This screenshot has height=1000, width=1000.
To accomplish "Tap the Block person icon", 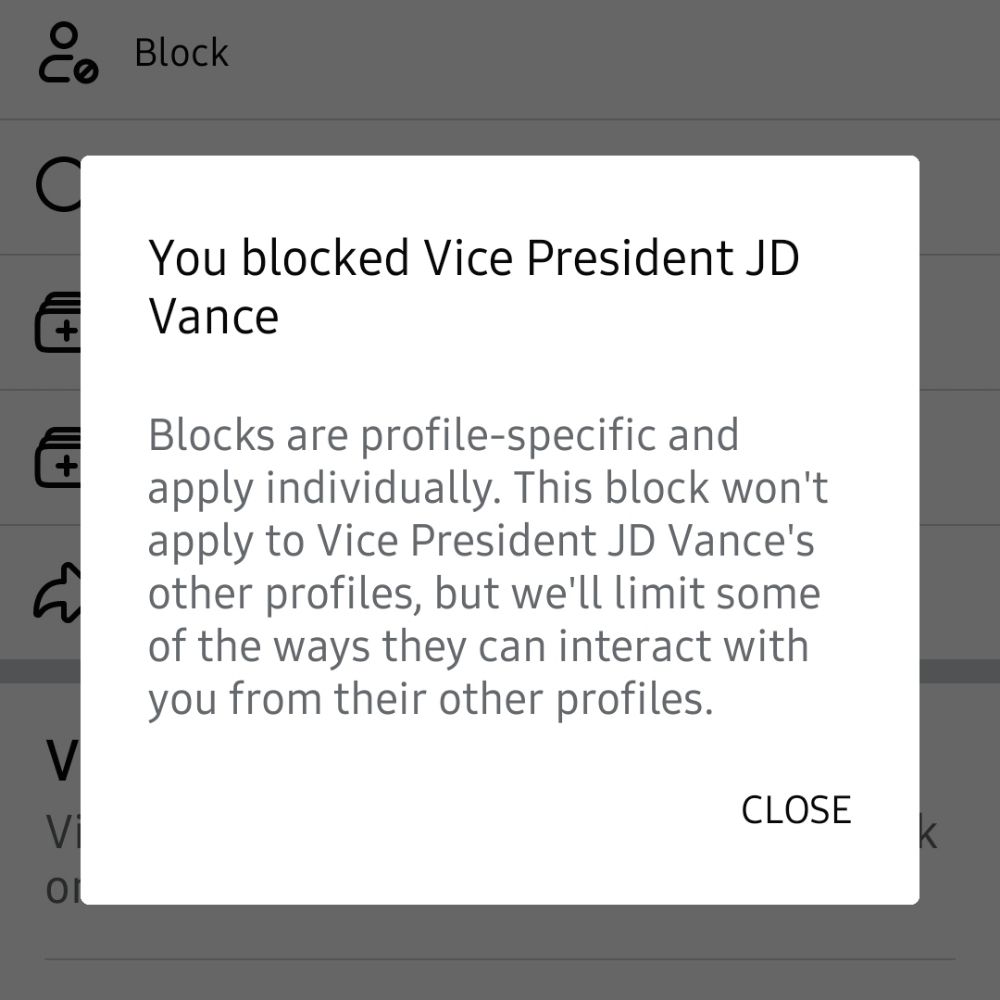I will click(68, 53).
